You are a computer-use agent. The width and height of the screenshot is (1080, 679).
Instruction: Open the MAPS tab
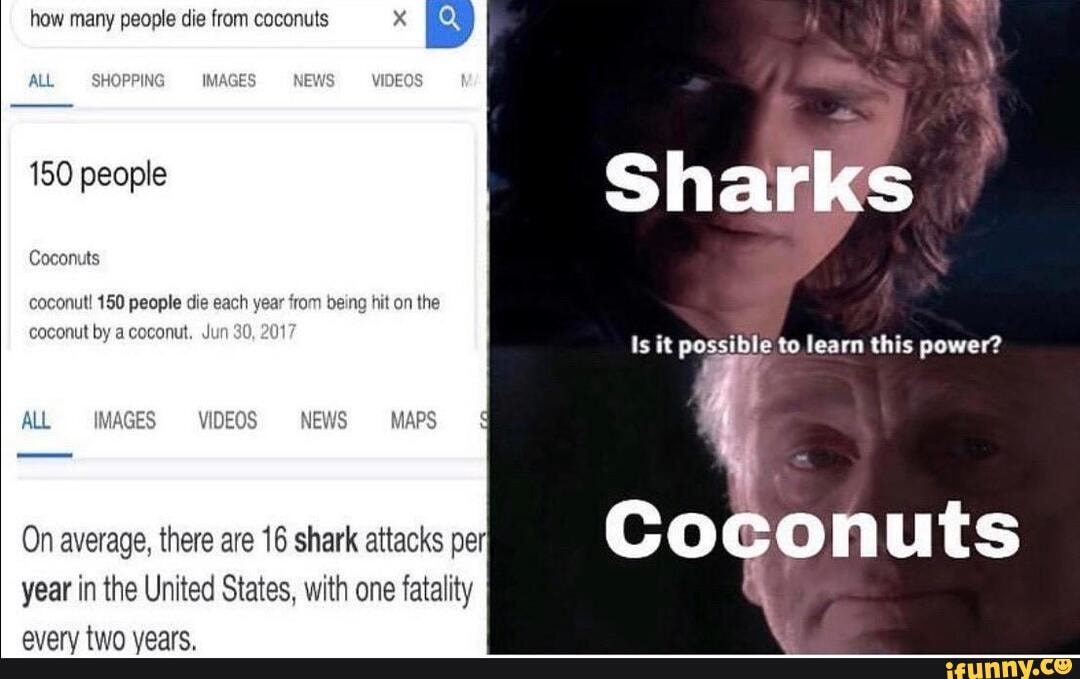pos(413,420)
